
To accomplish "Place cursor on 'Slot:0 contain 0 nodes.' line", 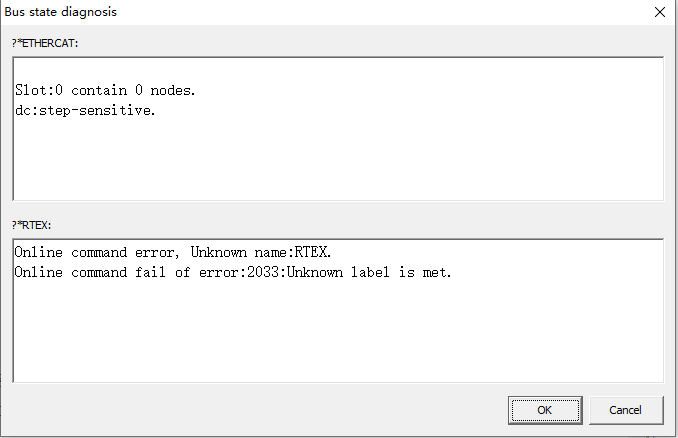I will pyautogui.click(x=105, y=90).
